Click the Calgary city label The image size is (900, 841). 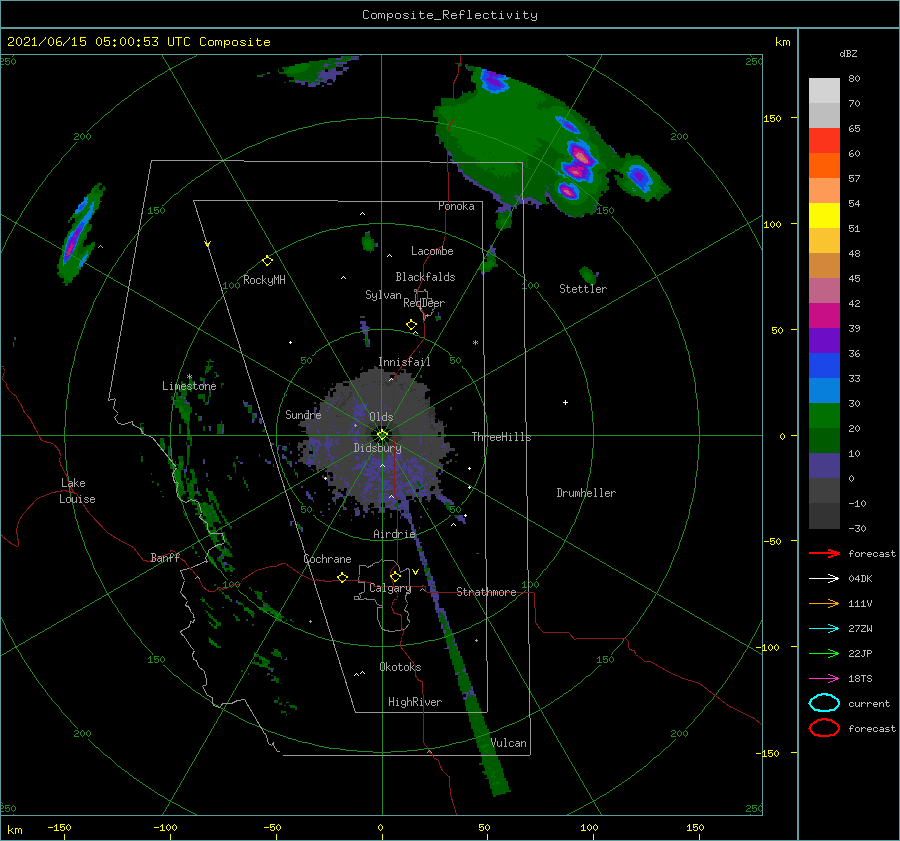pyautogui.click(x=390, y=588)
